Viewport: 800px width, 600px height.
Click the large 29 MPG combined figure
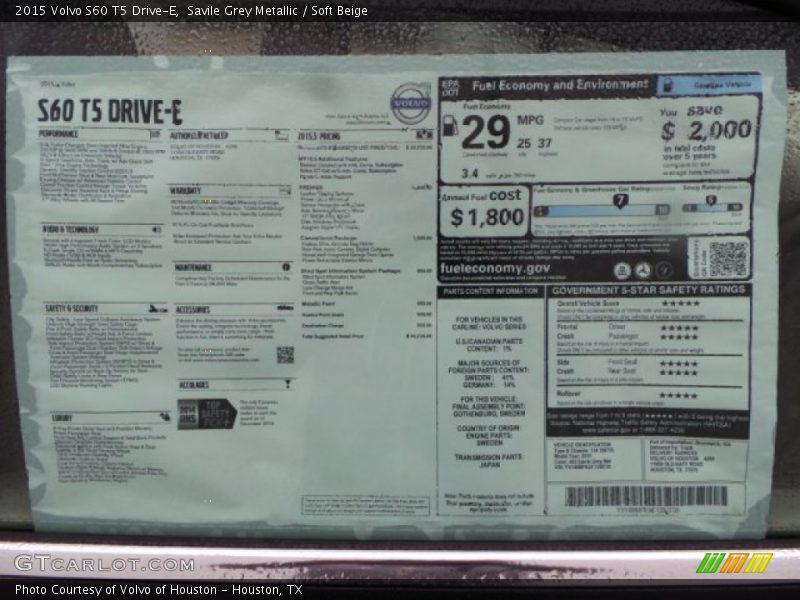486,132
